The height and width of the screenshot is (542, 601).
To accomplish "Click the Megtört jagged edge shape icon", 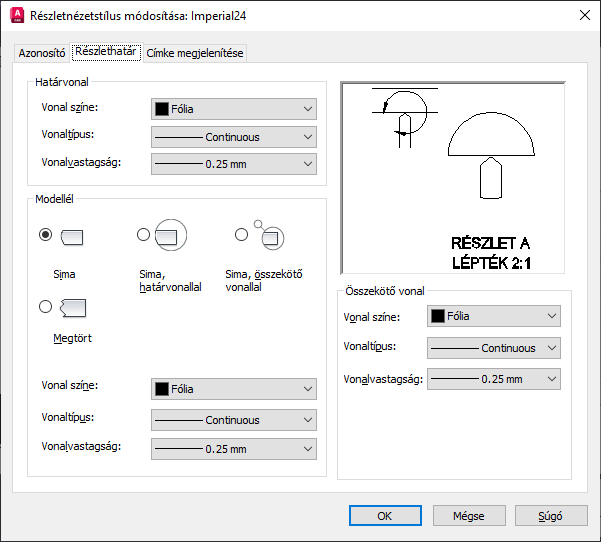I will click(x=73, y=308).
